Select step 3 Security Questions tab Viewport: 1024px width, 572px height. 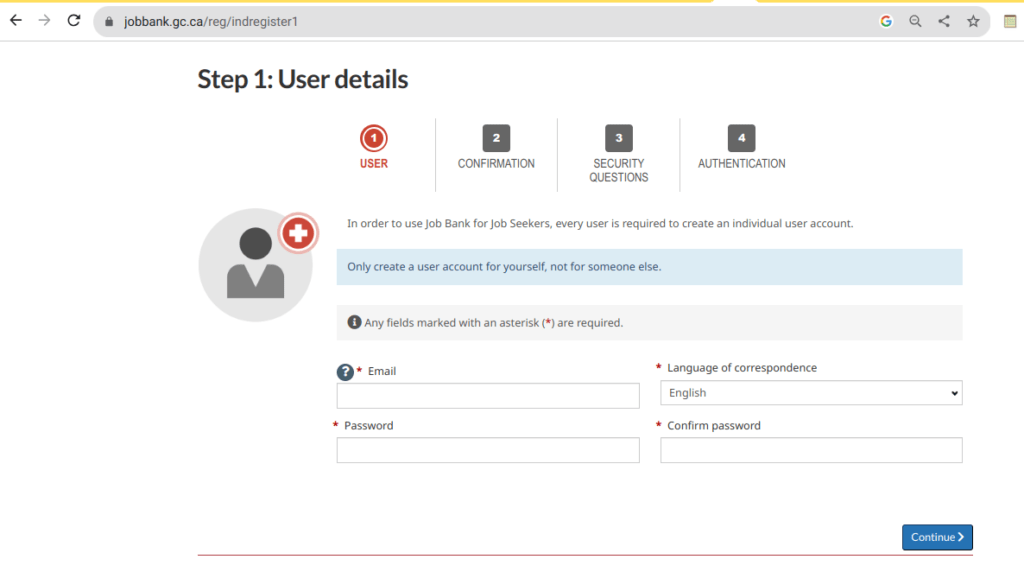[618, 154]
